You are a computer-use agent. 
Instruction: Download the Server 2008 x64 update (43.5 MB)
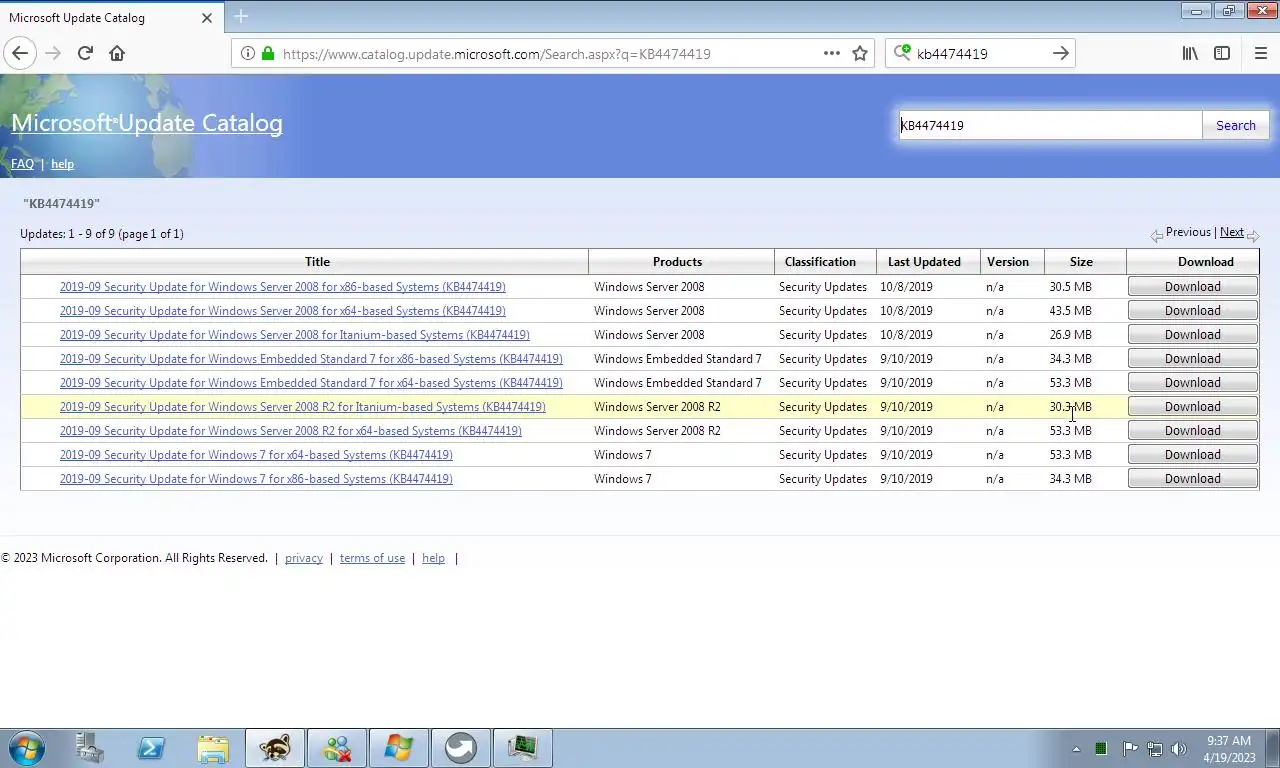click(x=1192, y=311)
